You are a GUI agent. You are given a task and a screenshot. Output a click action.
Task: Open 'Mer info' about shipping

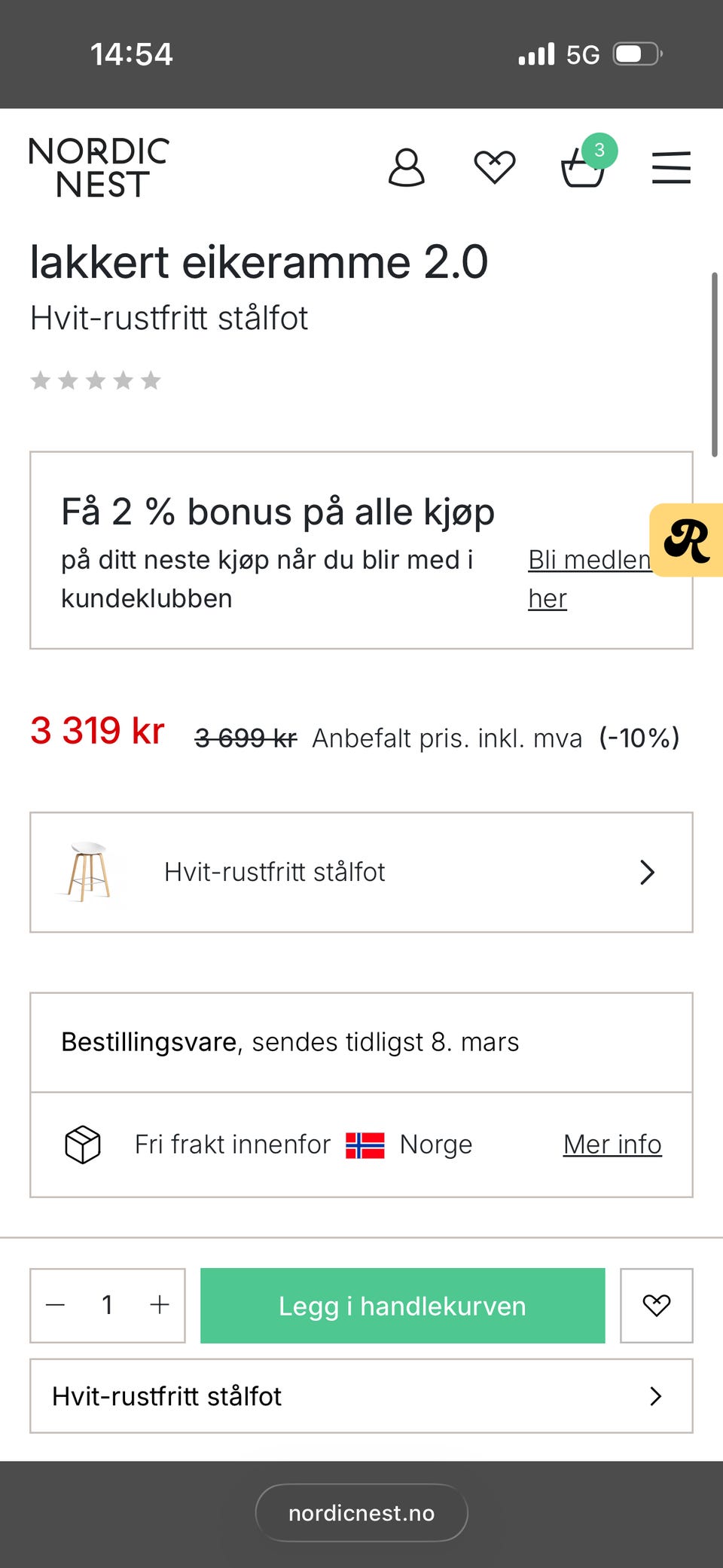[x=612, y=1145]
